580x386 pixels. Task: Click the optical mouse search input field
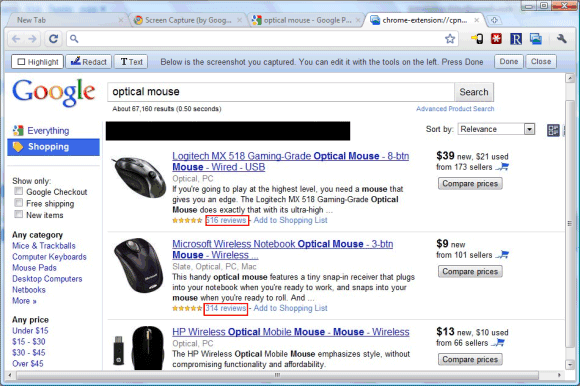[281, 92]
